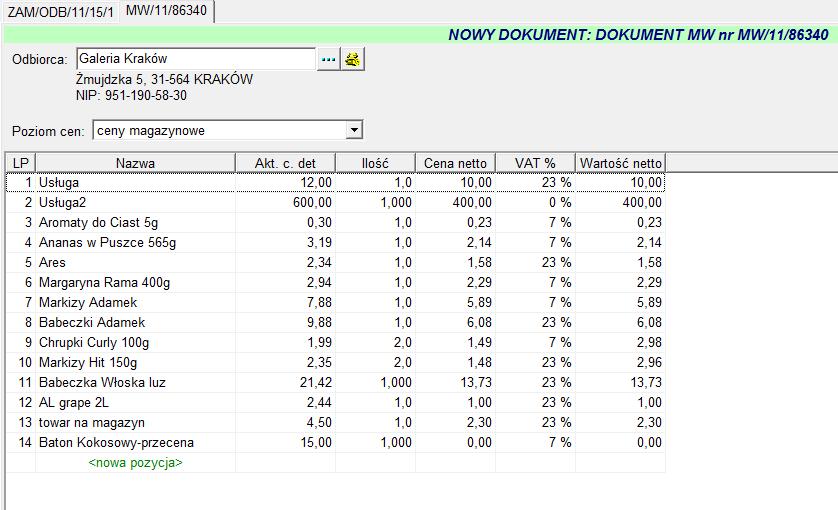Click net value 2,98 of Chrupki Curly
The width and height of the screenshot is (838, 510).
tap(620, 343)
